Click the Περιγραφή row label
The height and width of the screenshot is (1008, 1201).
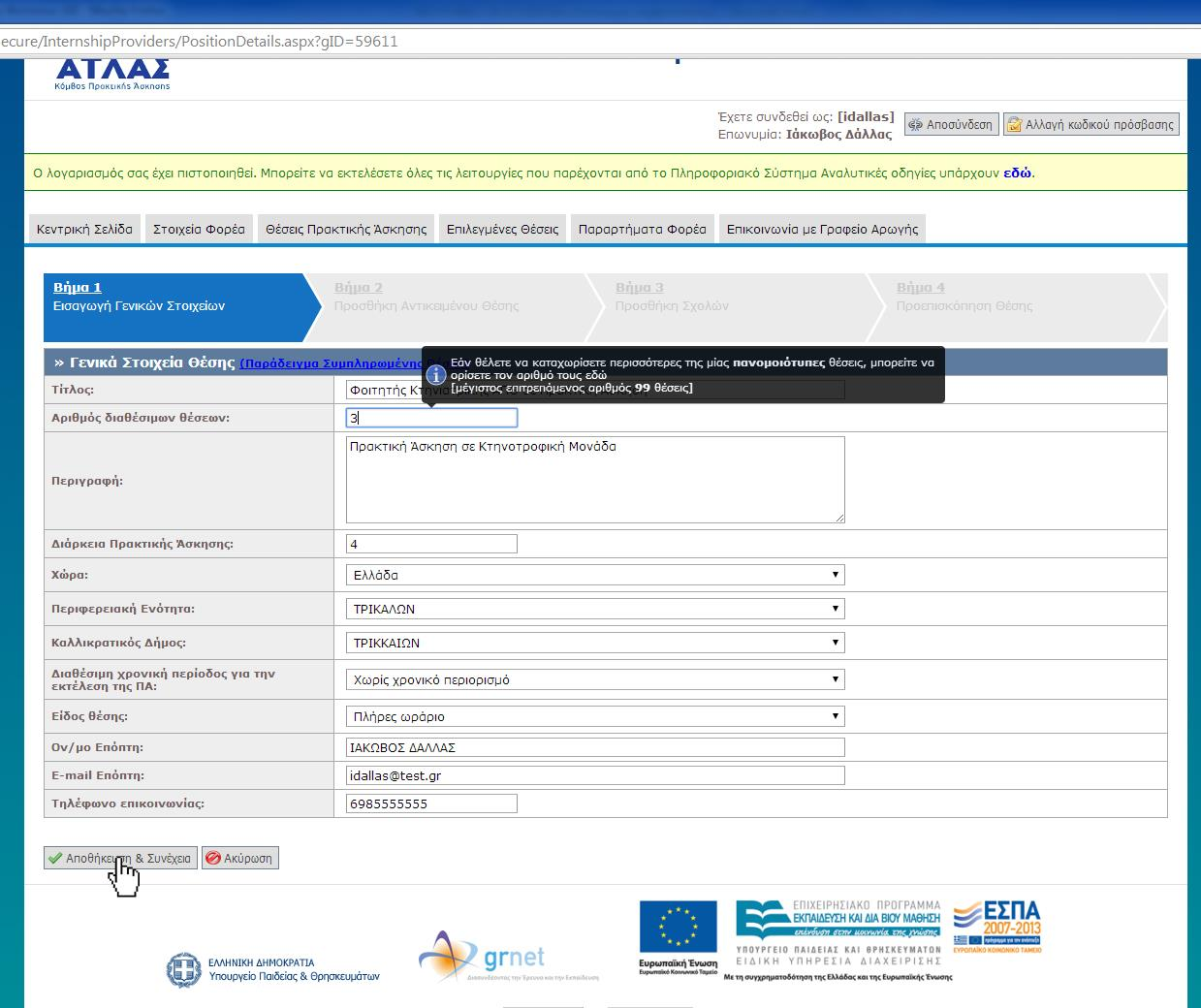tap(87, 480)
